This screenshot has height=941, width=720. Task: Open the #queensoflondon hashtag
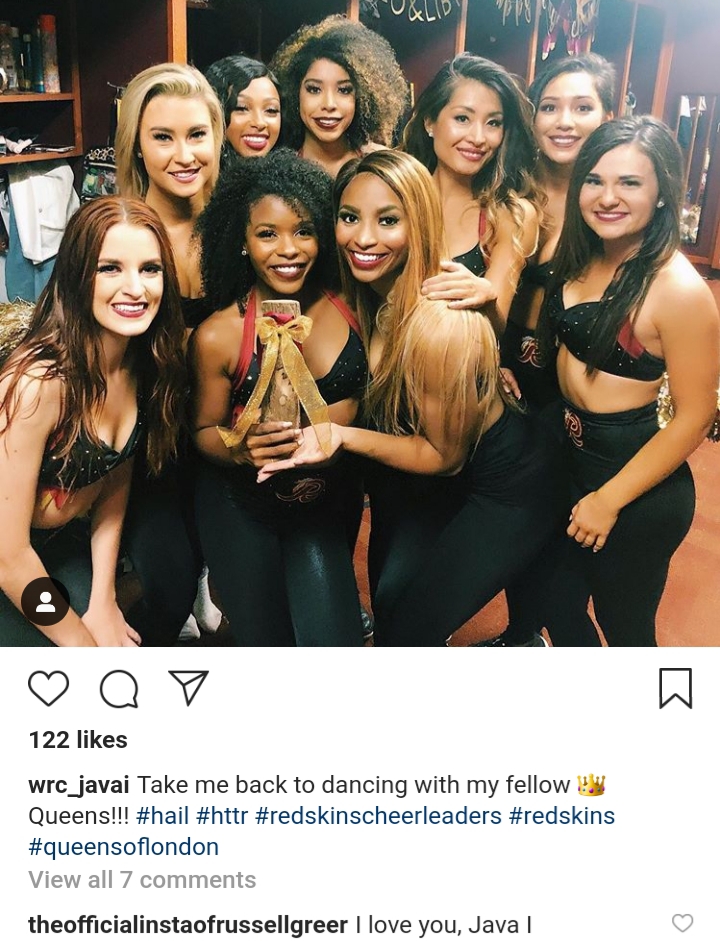coord(124,847)
